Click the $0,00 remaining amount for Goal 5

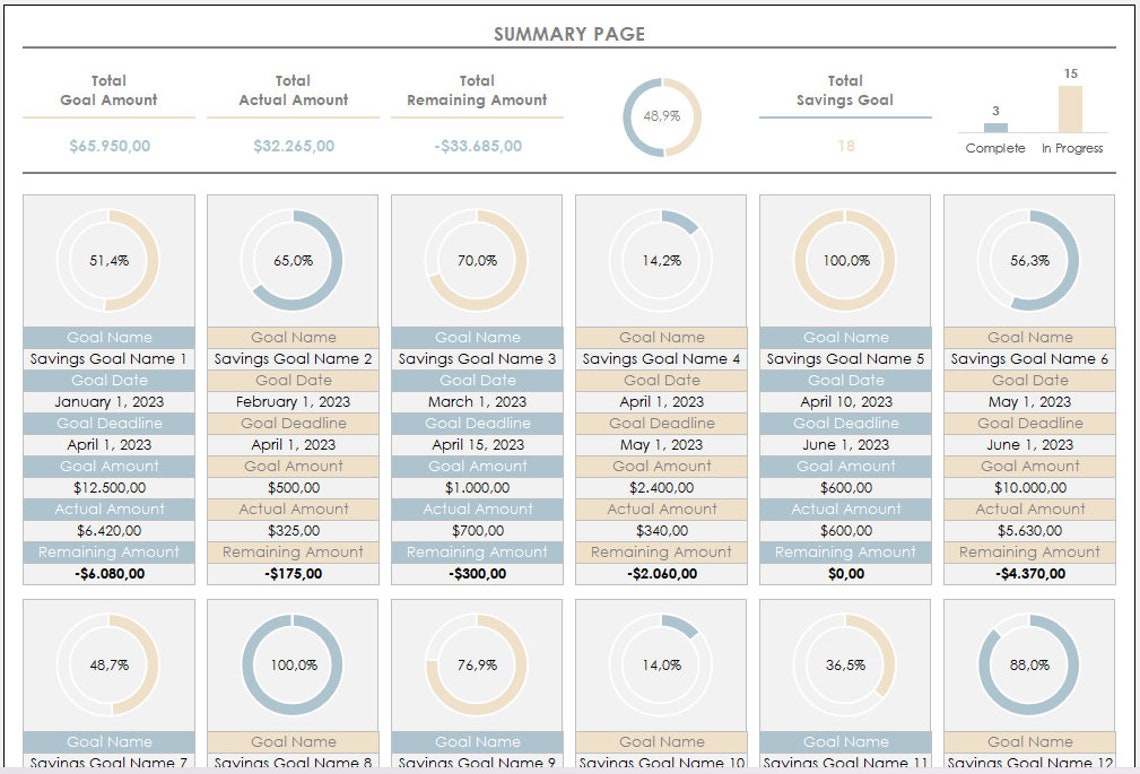coord(845,574)
